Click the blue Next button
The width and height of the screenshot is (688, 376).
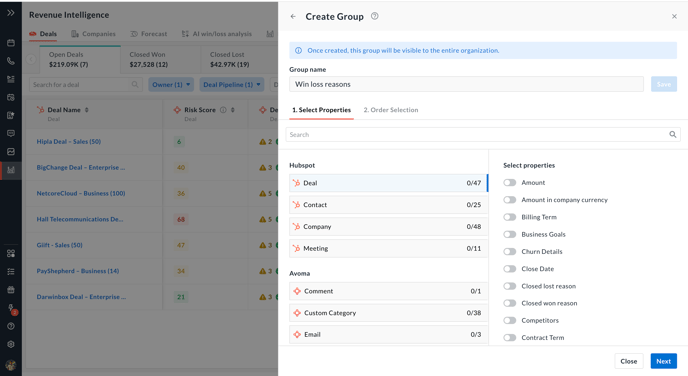pos(663,361)
